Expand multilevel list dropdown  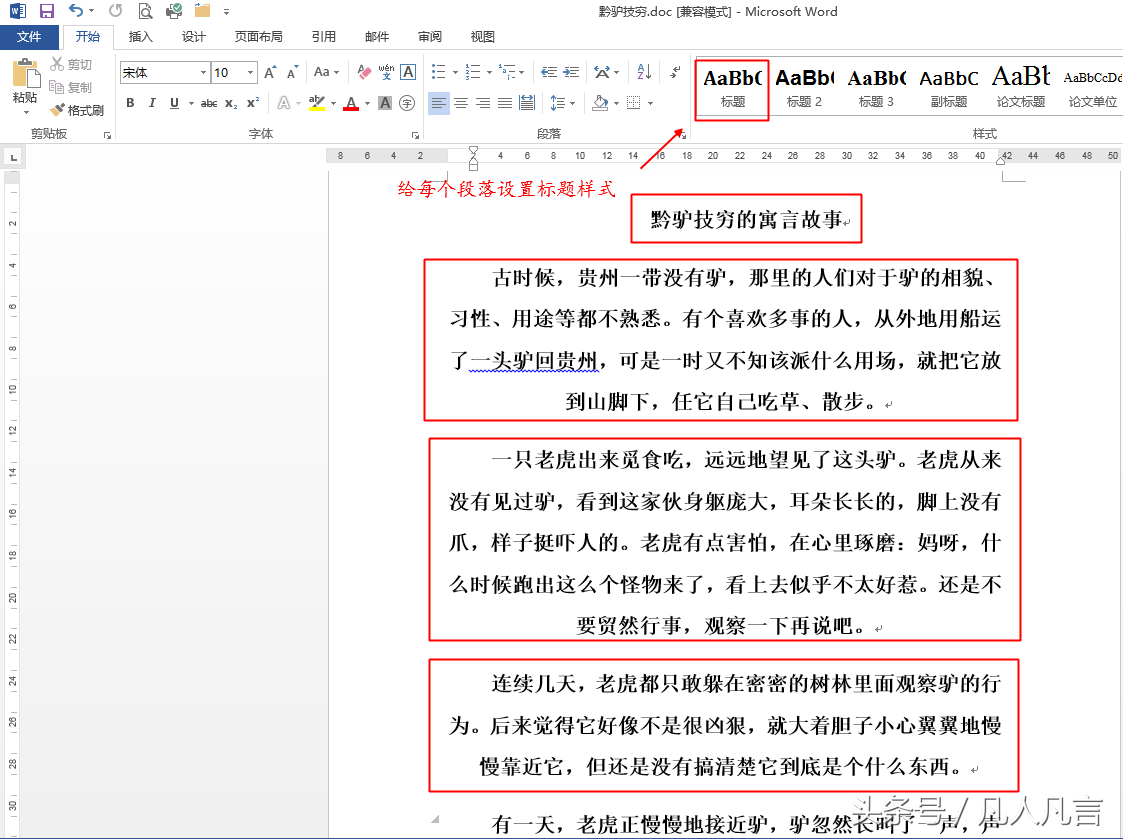point(522,72)
